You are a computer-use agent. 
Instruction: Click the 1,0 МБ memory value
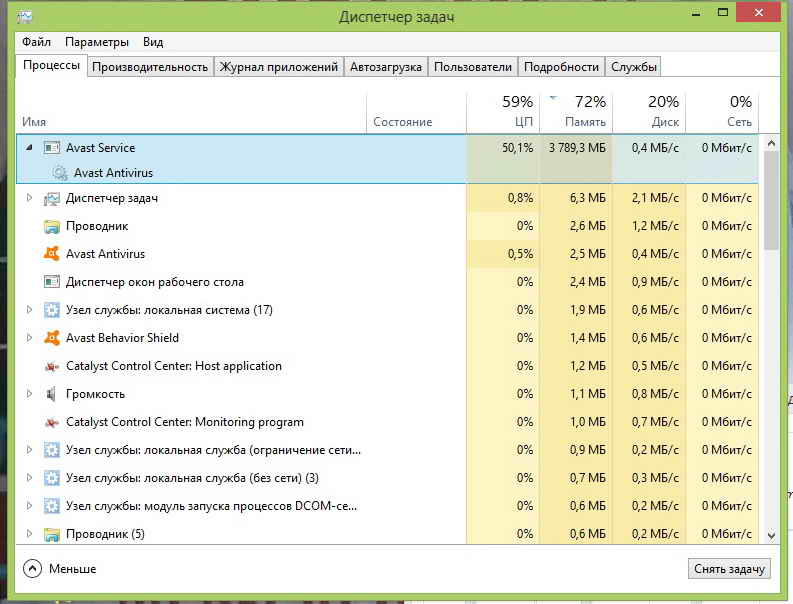[x=588, y=422]
